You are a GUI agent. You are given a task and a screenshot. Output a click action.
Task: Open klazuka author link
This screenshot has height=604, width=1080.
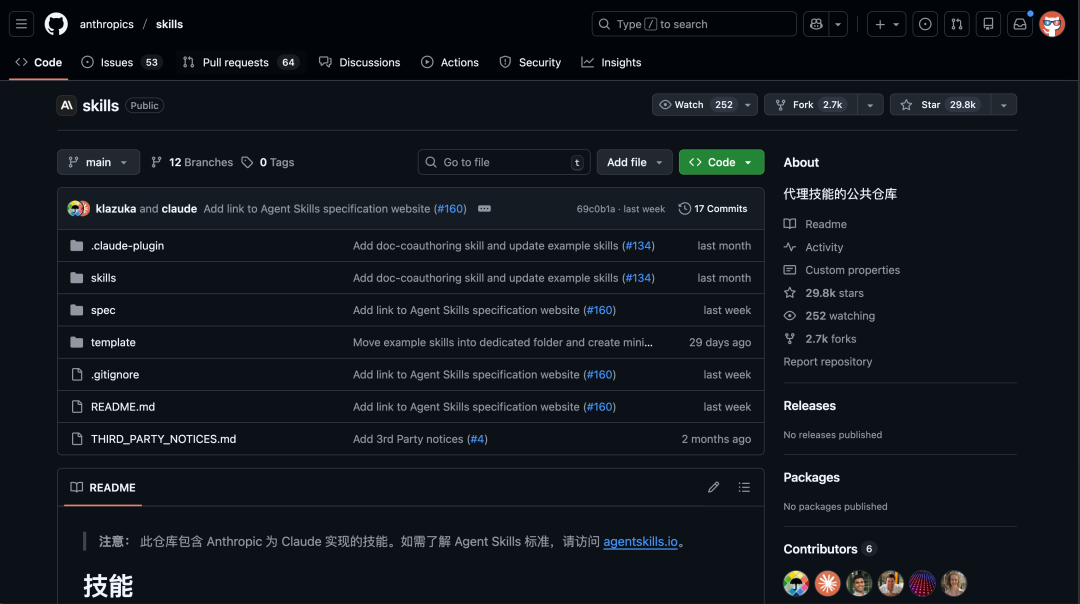116,209
